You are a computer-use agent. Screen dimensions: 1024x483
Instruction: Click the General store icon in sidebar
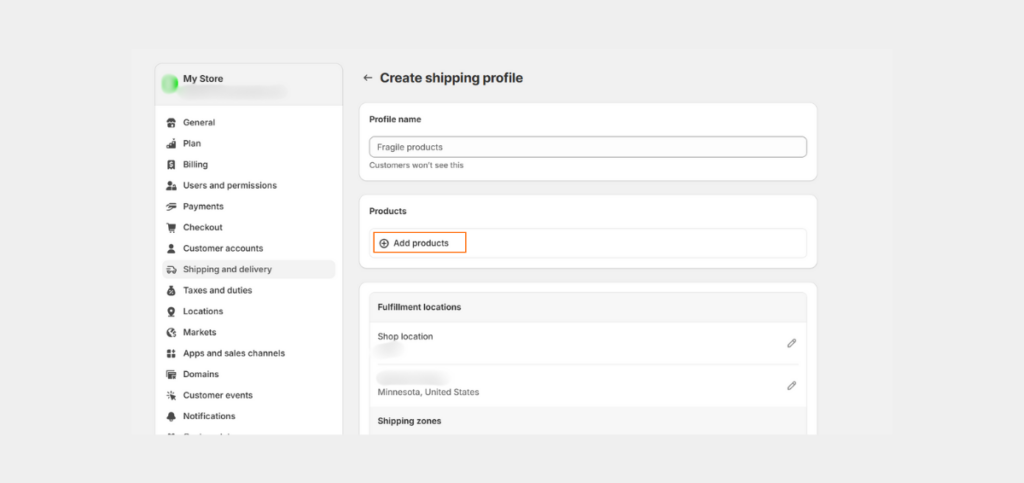[171, 123]
